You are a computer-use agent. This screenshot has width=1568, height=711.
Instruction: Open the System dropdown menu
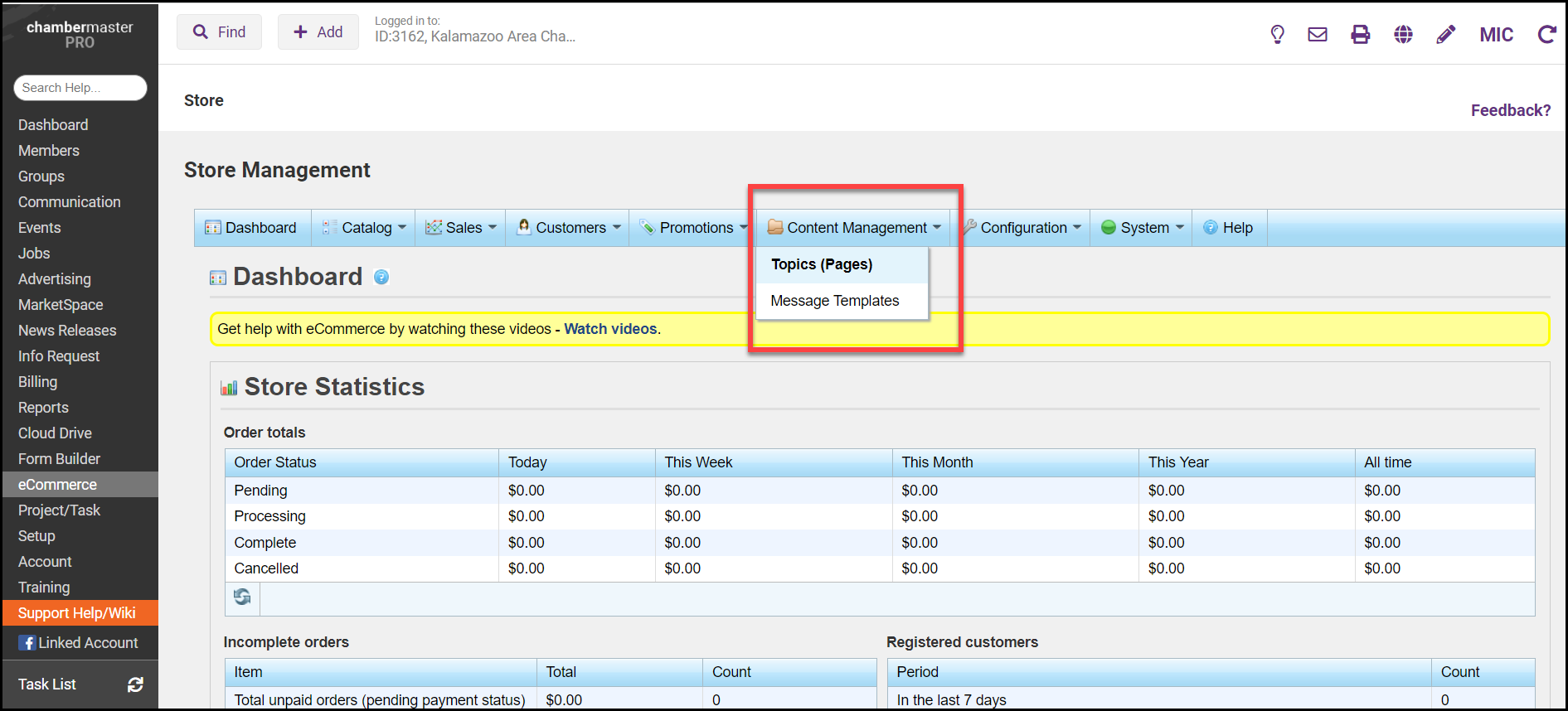1143,228
